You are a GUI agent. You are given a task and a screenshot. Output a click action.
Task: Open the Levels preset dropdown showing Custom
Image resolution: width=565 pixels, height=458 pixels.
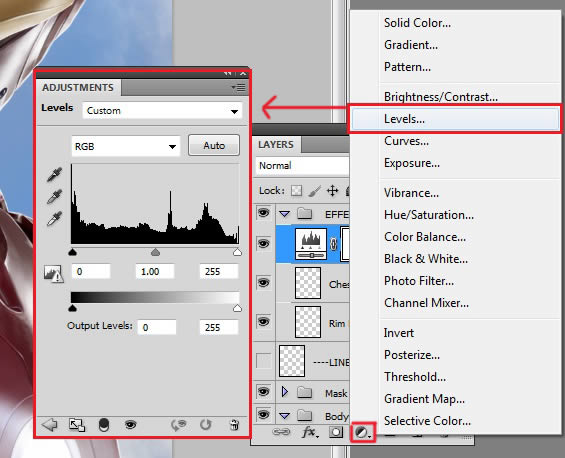pos(163,111)
